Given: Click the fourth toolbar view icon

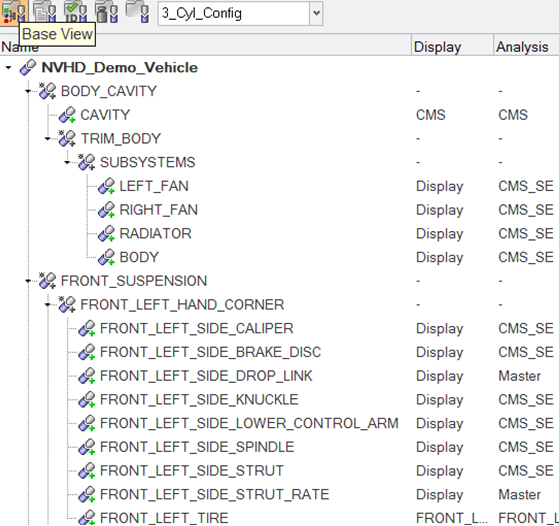Looking at the screenshot, I should [x=106, y=11].
